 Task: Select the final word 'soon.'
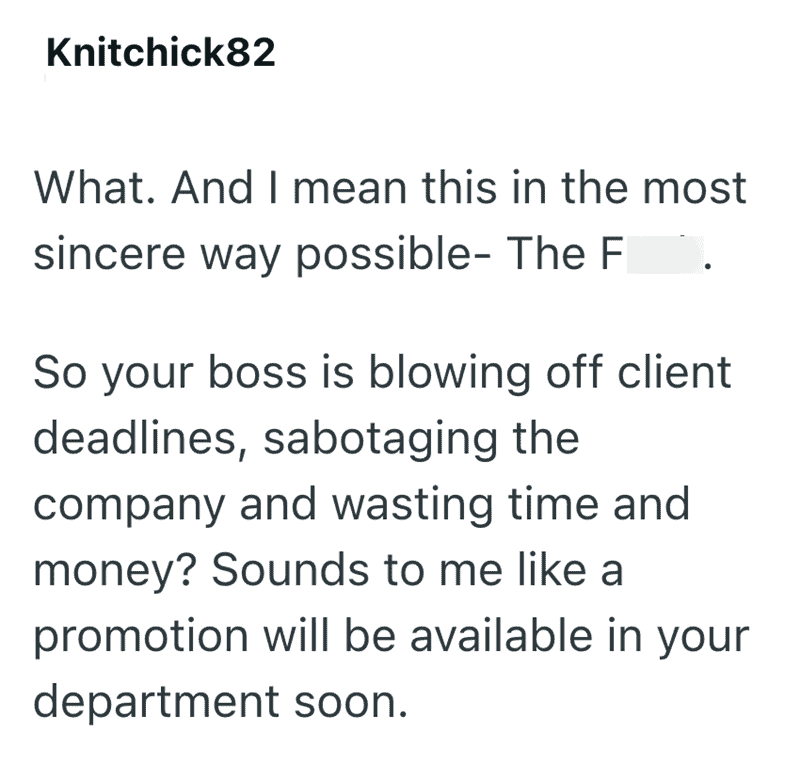[351, 701]
